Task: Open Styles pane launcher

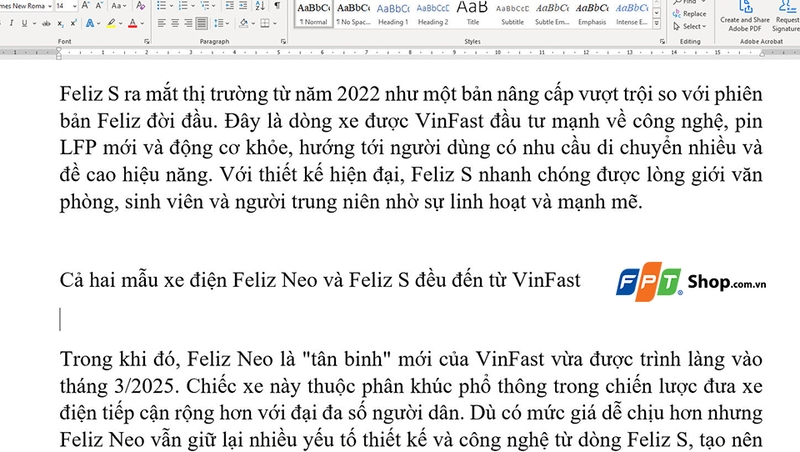Action: click(x=662, y=41)
